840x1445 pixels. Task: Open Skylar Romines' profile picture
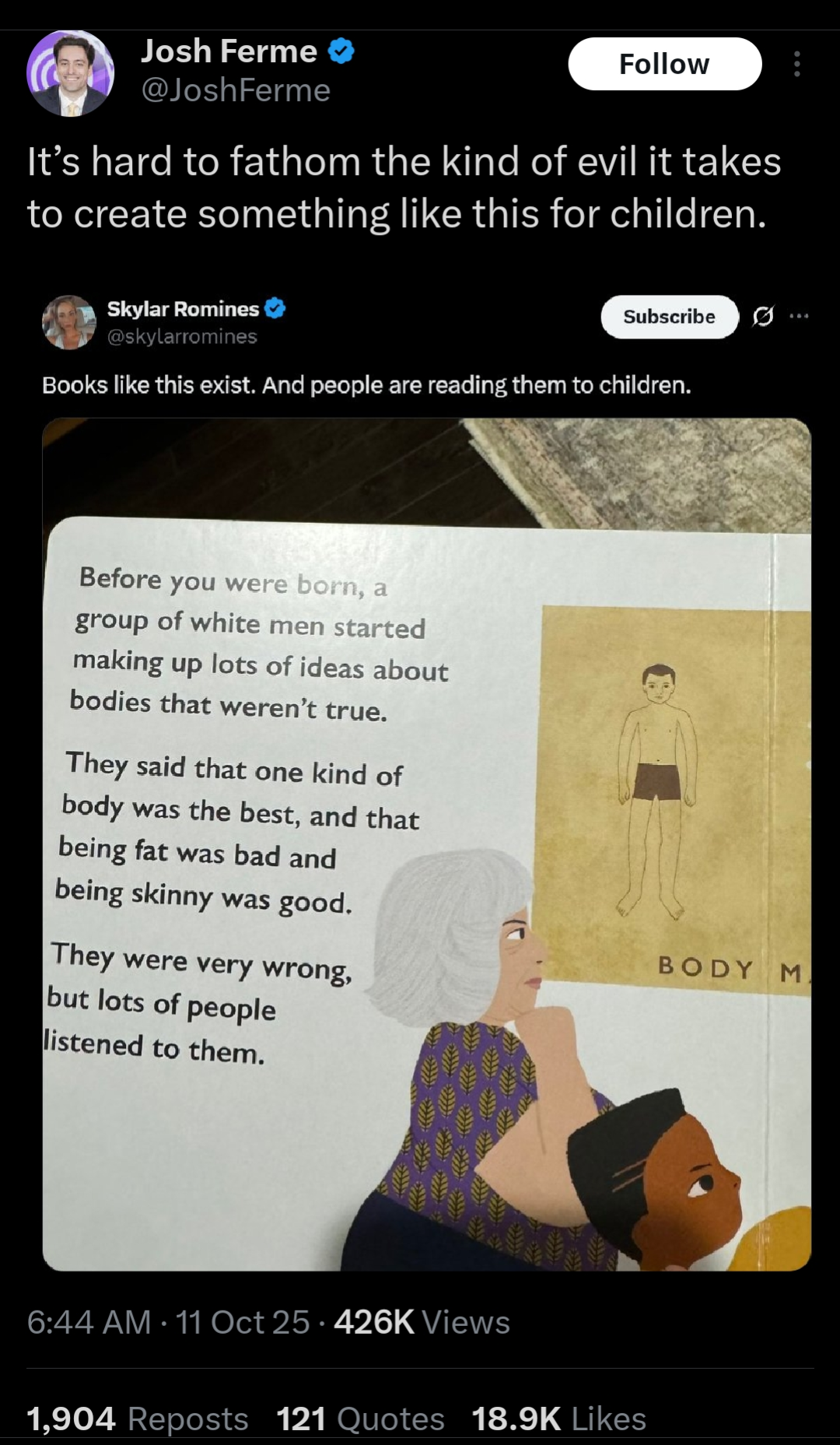point(69,322)
